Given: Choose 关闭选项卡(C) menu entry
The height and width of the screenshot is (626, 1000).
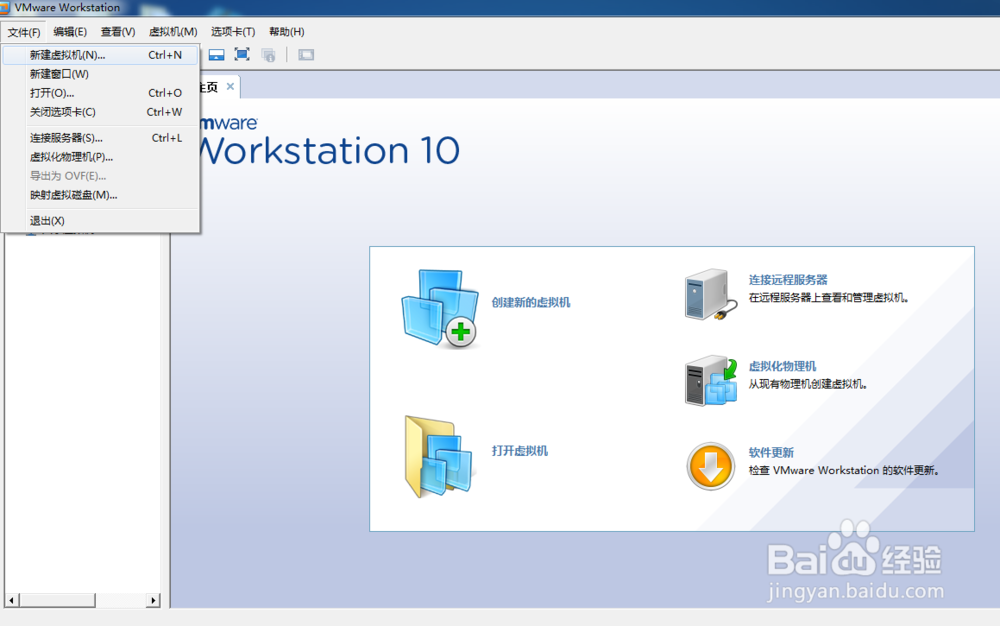Looking at the screenshot, I should tap(101, 112).
